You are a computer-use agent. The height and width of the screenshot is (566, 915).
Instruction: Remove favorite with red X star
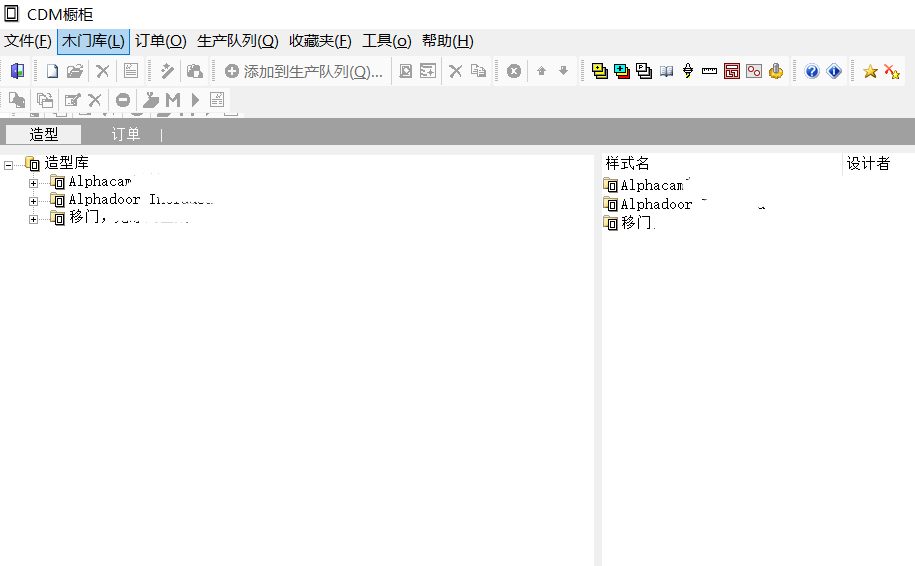click(892, 71)
